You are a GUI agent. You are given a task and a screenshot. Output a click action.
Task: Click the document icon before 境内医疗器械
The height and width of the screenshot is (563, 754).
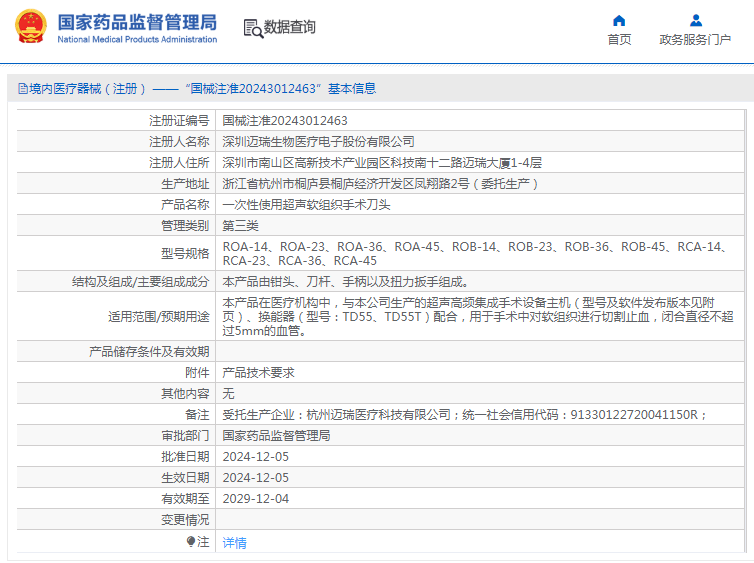(22, 89)
